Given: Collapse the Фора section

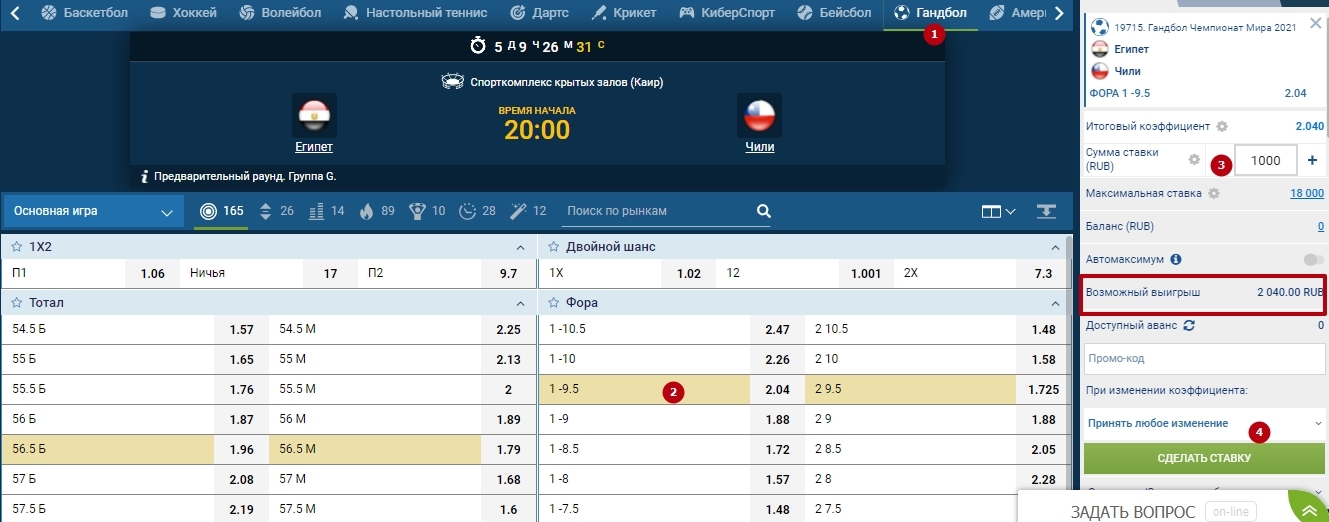Looking at the screenshot, I should pyautogui.click(x=1055, y=303).
